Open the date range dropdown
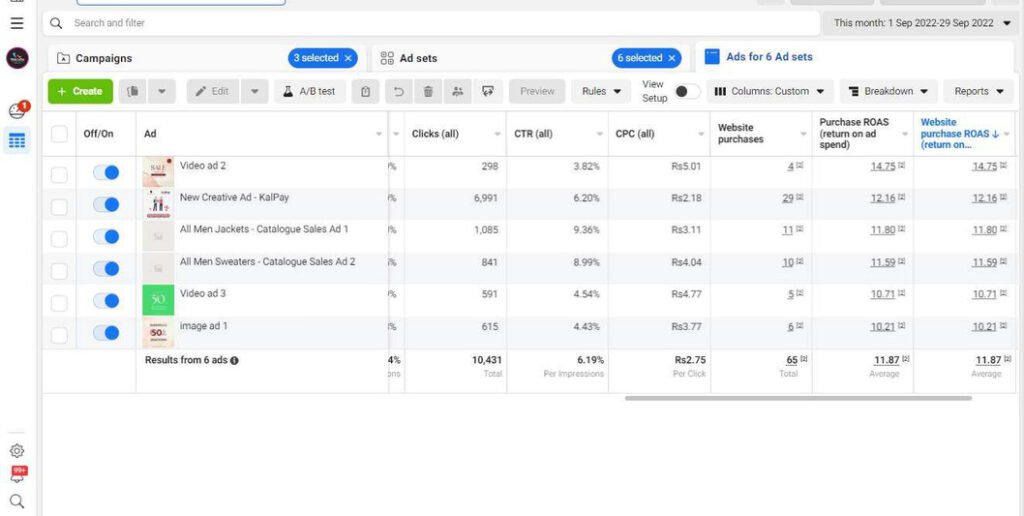The width and height of the screenshot is (1024, 516). click(x=922, y=23)
